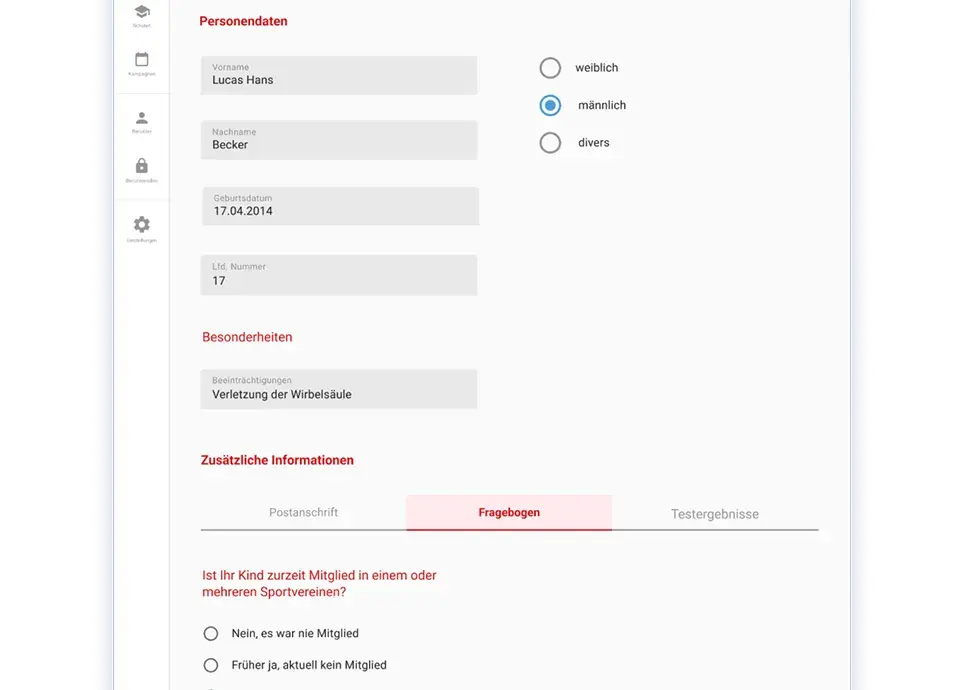Viewport: 960px width, 690px height.
Task: Select 'Nein, es war nie Mitglied'
Action: (211, 633)
